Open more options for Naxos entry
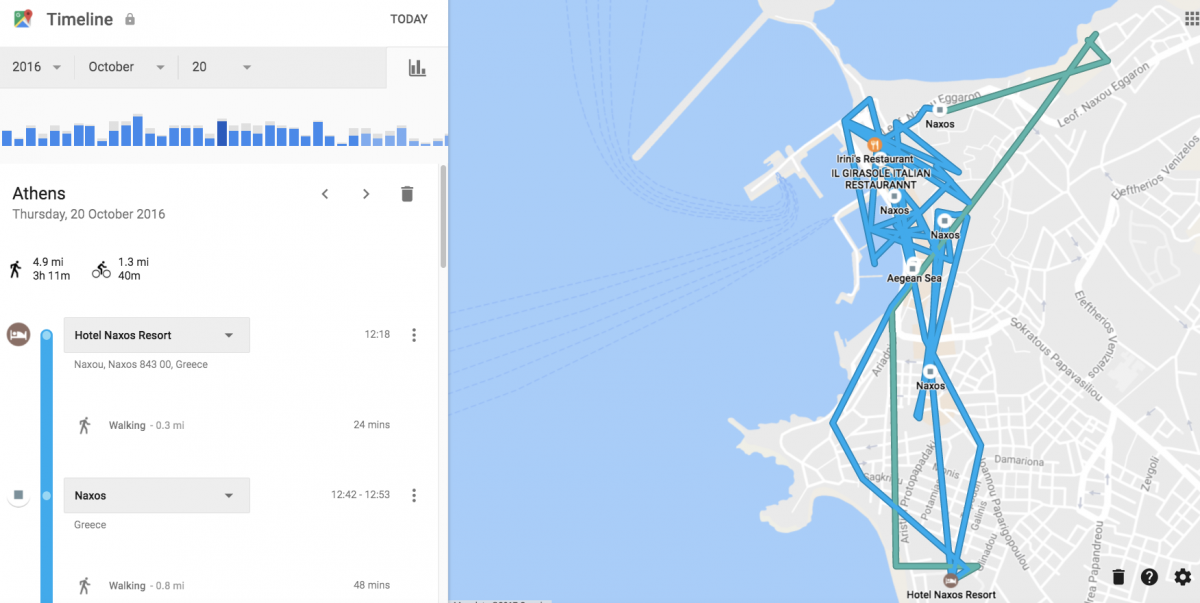The image size is (1200, 603). pyautogui.click(x=414, y=495)
